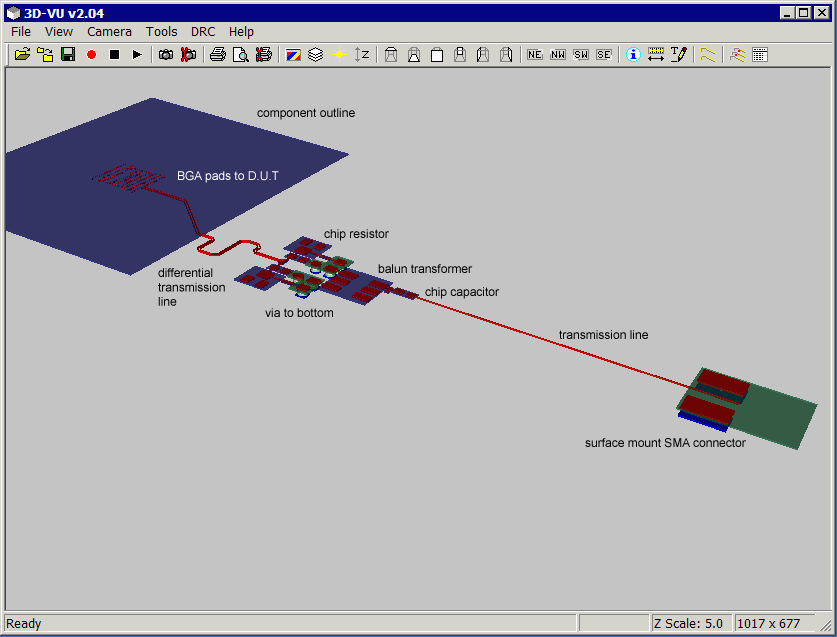Toggle the yellow light source icon
The width and height of the screenshot is (837, 637).
tap(339, 54)
